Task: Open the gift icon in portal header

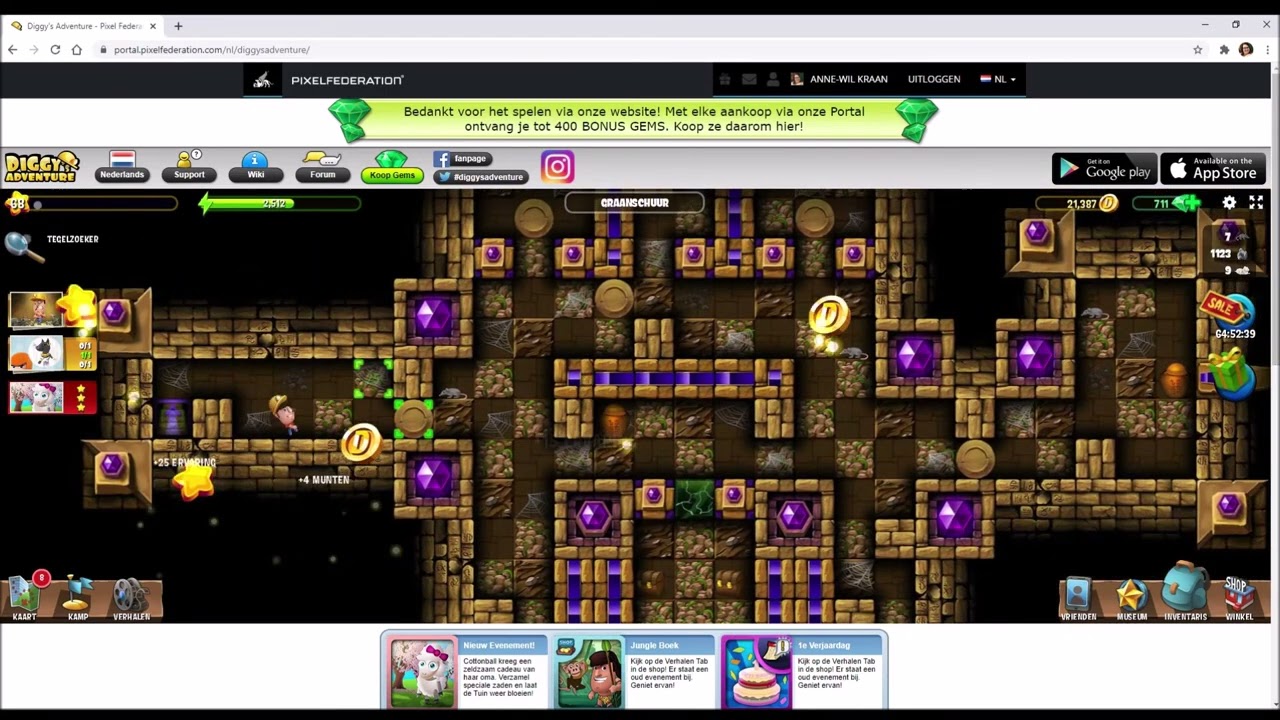Action: 725,79
